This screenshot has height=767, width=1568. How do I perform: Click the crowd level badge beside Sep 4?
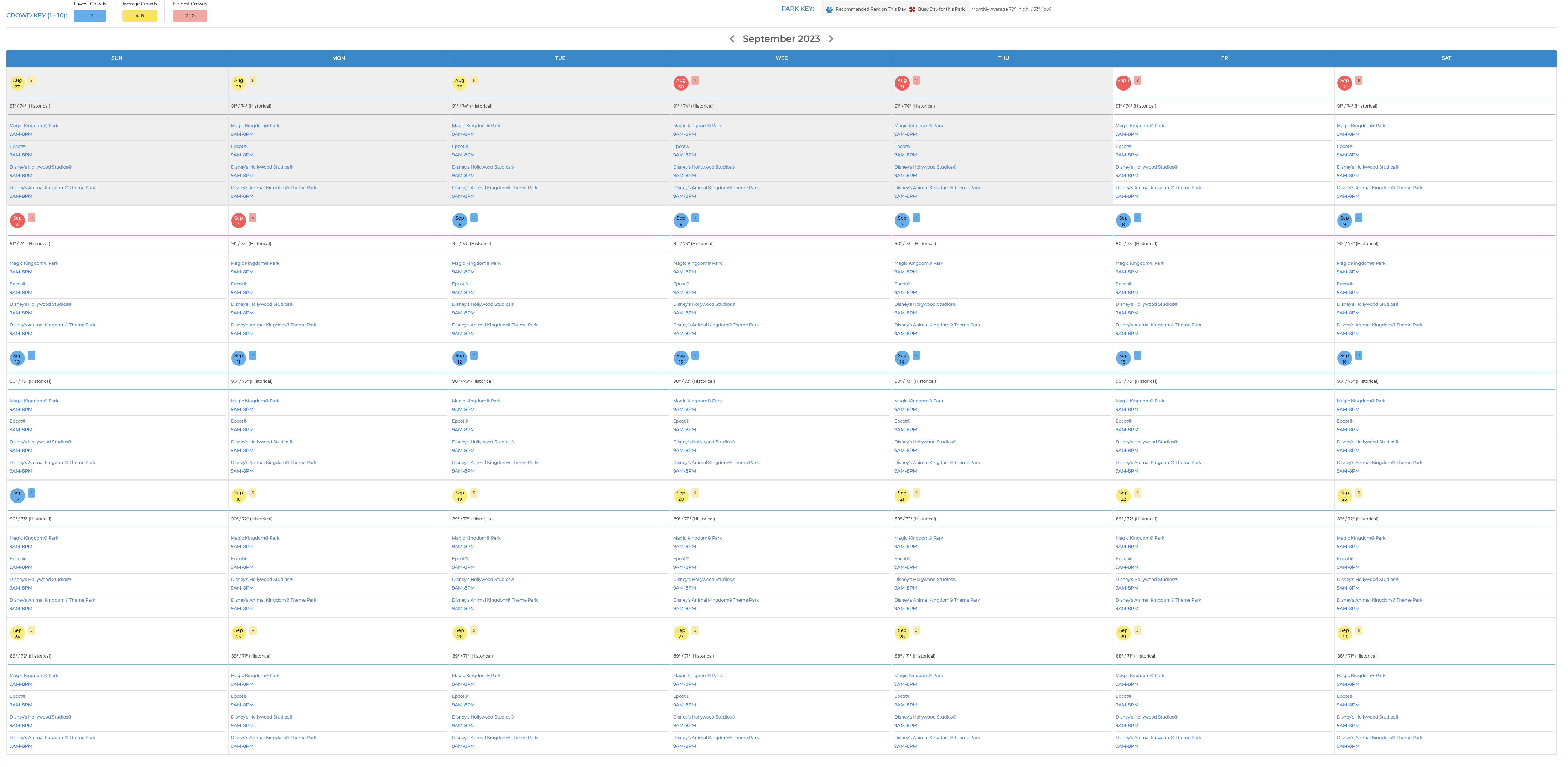pos(253,217)
